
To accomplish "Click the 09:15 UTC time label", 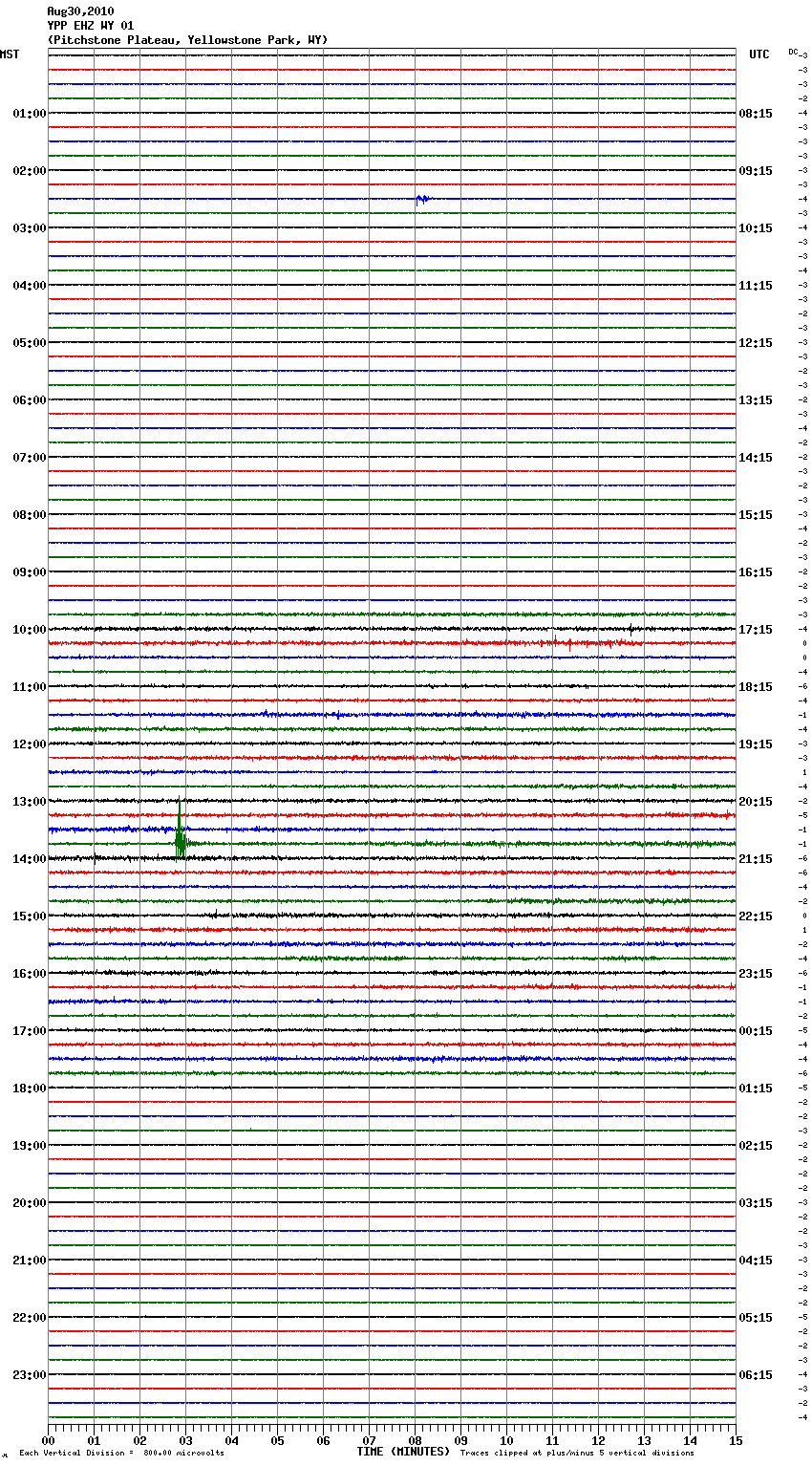I will 756,171.
